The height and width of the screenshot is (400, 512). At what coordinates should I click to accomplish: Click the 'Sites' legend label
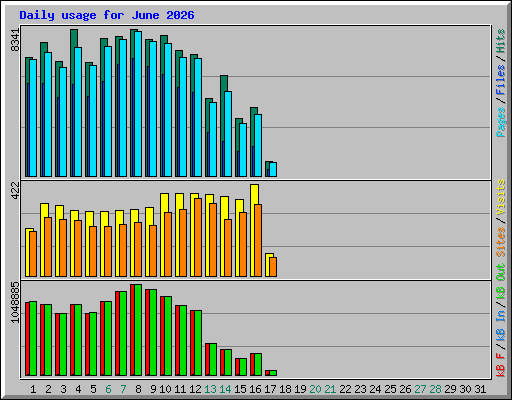pyautogui.click(x=501, y=242)
